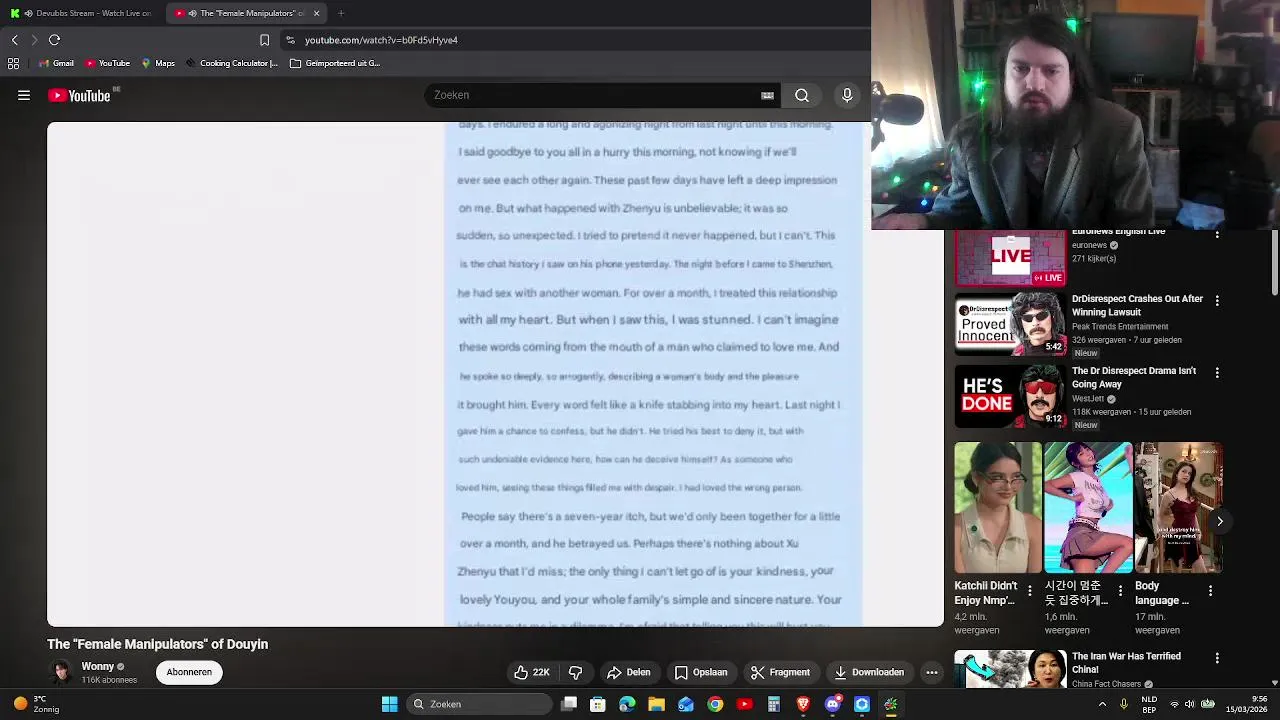Click the magnifier search button on YouTube

tap(802, 95)
